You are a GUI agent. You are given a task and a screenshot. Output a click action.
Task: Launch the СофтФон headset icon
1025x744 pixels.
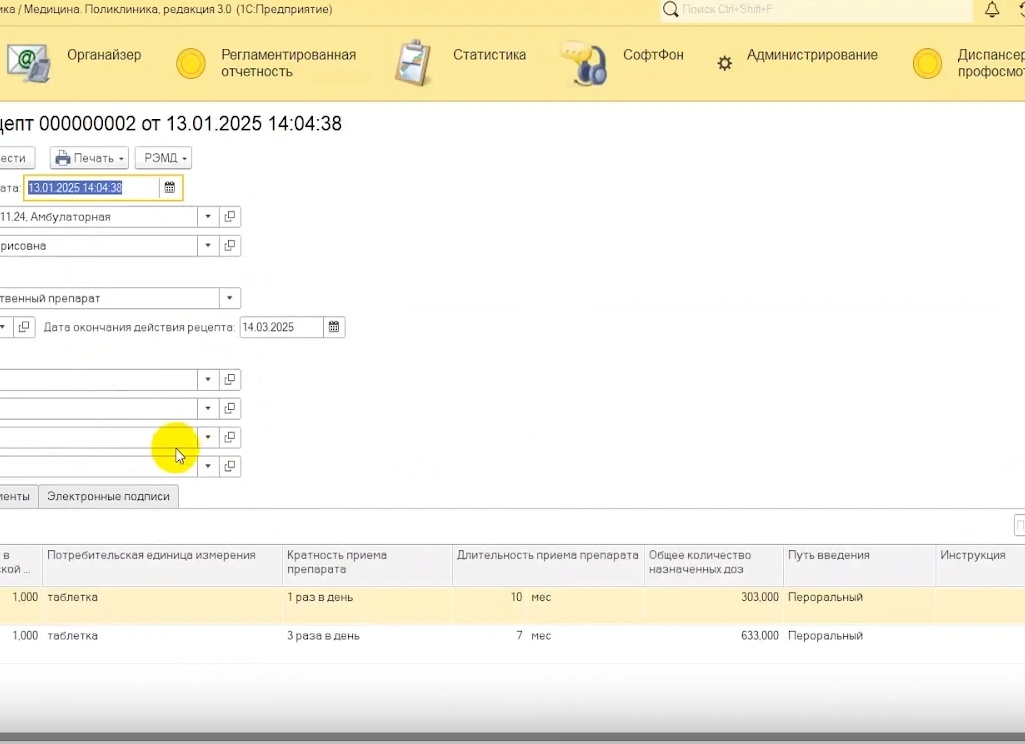point(584,63)
